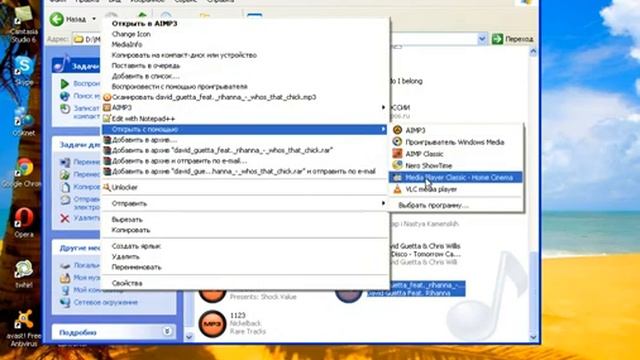640x360 pixels.
Task: Select Edit with Notepad++
Action: 244,119
